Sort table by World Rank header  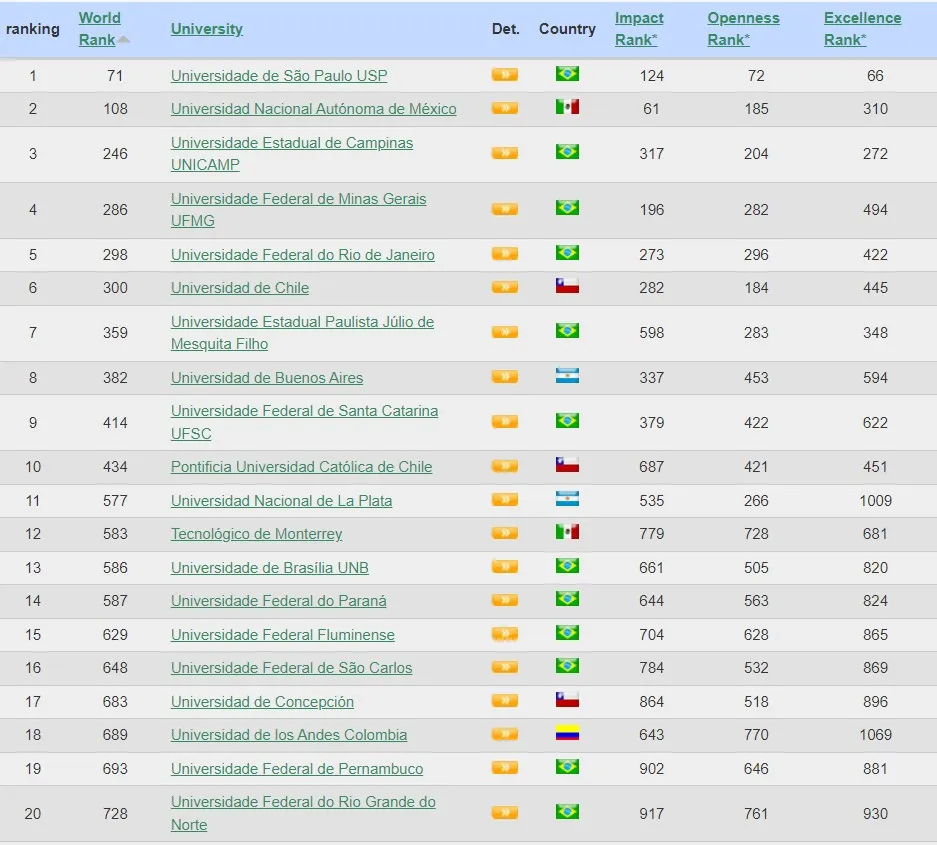99,29
